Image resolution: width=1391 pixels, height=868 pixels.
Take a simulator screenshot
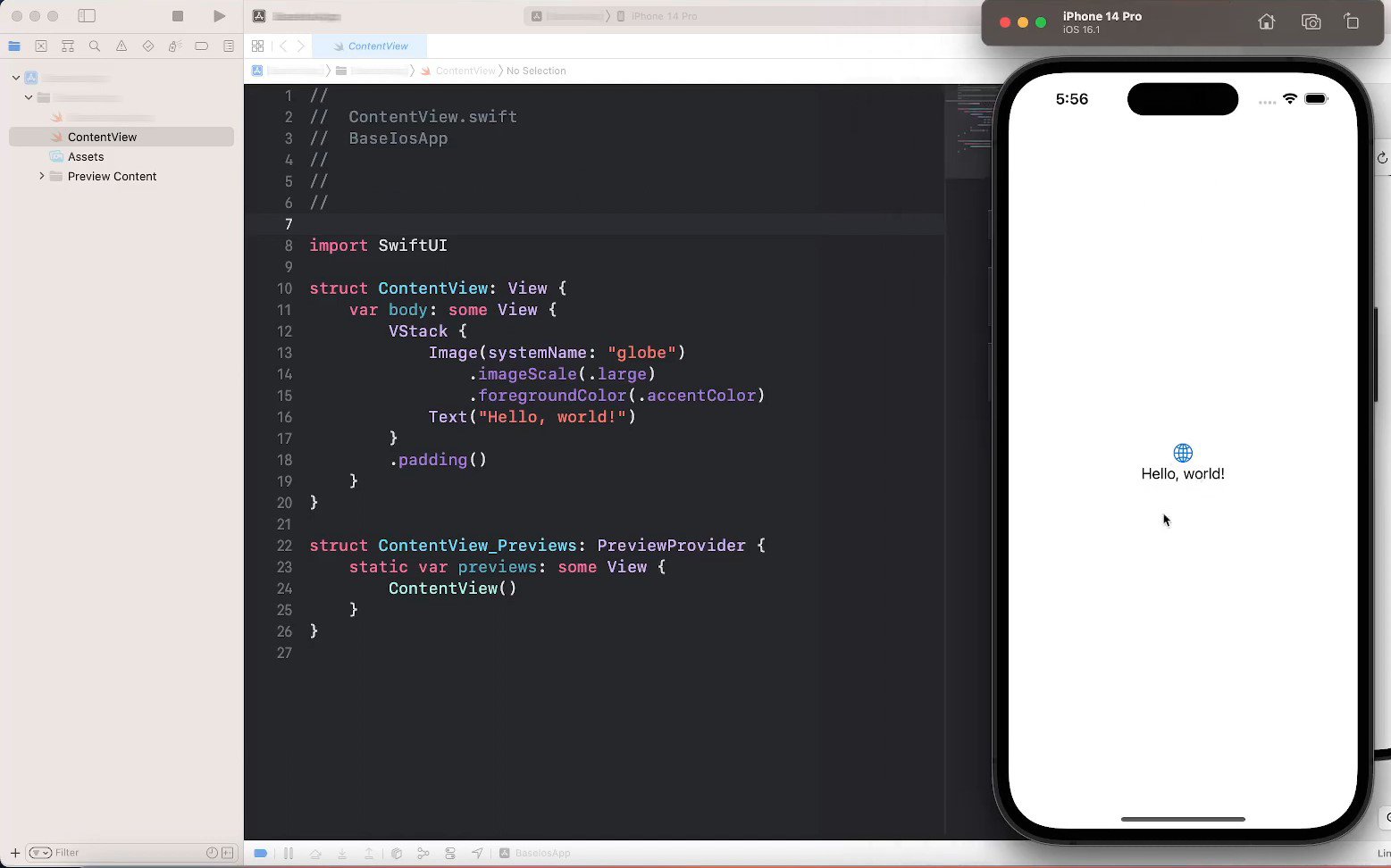pyautogui.click(x=1311, y=22)
